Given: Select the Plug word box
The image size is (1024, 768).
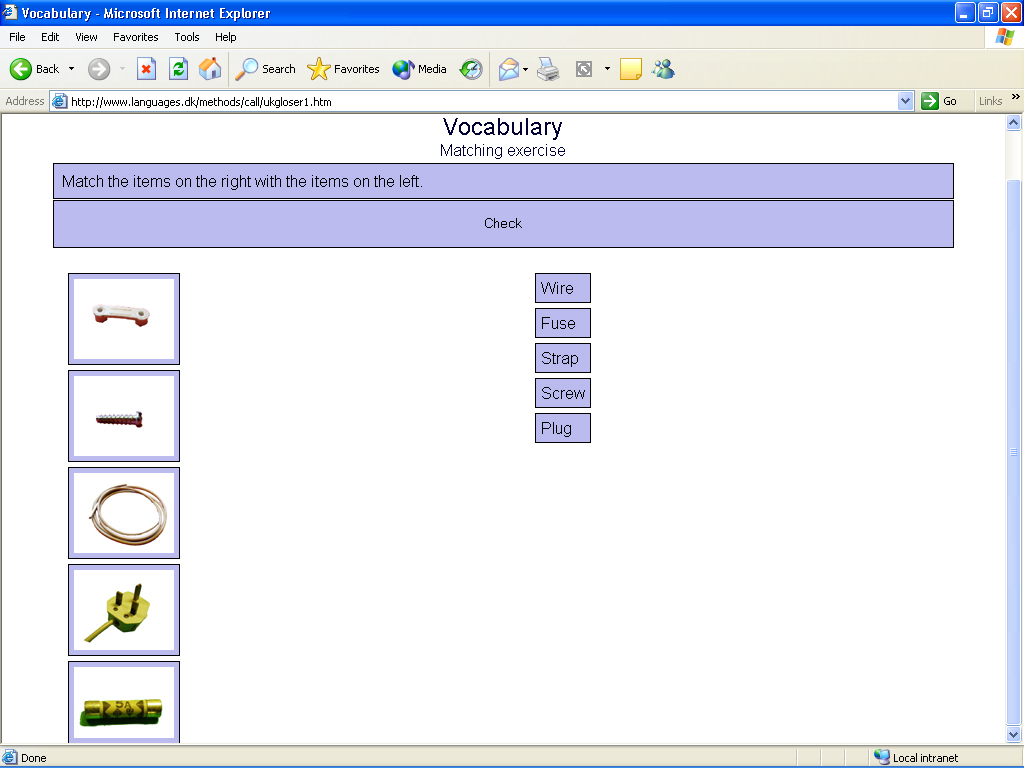Looking at the screenshot, I should (563, 428).
